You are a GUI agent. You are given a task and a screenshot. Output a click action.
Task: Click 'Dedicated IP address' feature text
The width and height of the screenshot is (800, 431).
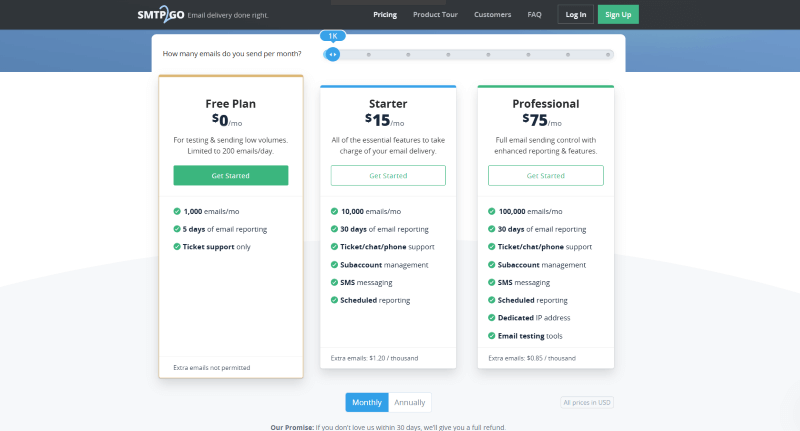coord(534,318)
